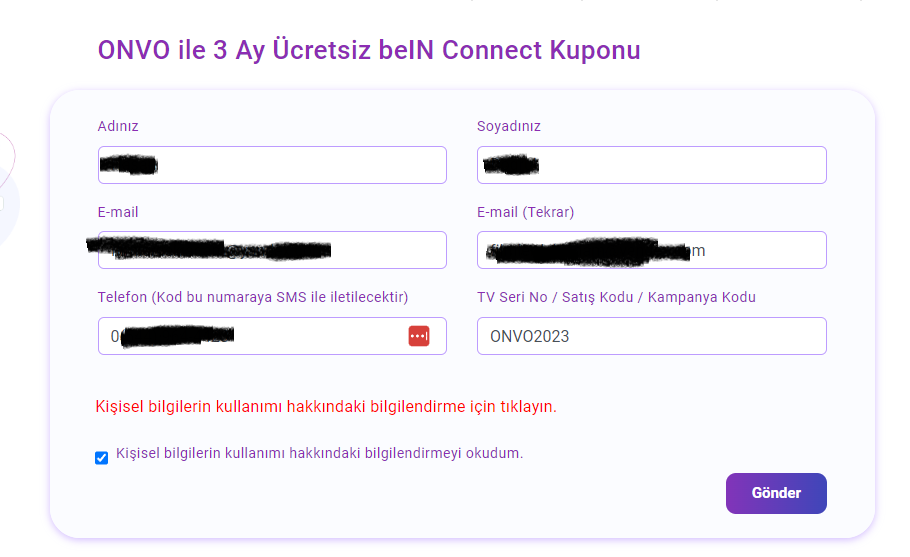Click the blacked-out value in the Soyadınız field
Screen dimensions: 910x557
tap(510, 165)
